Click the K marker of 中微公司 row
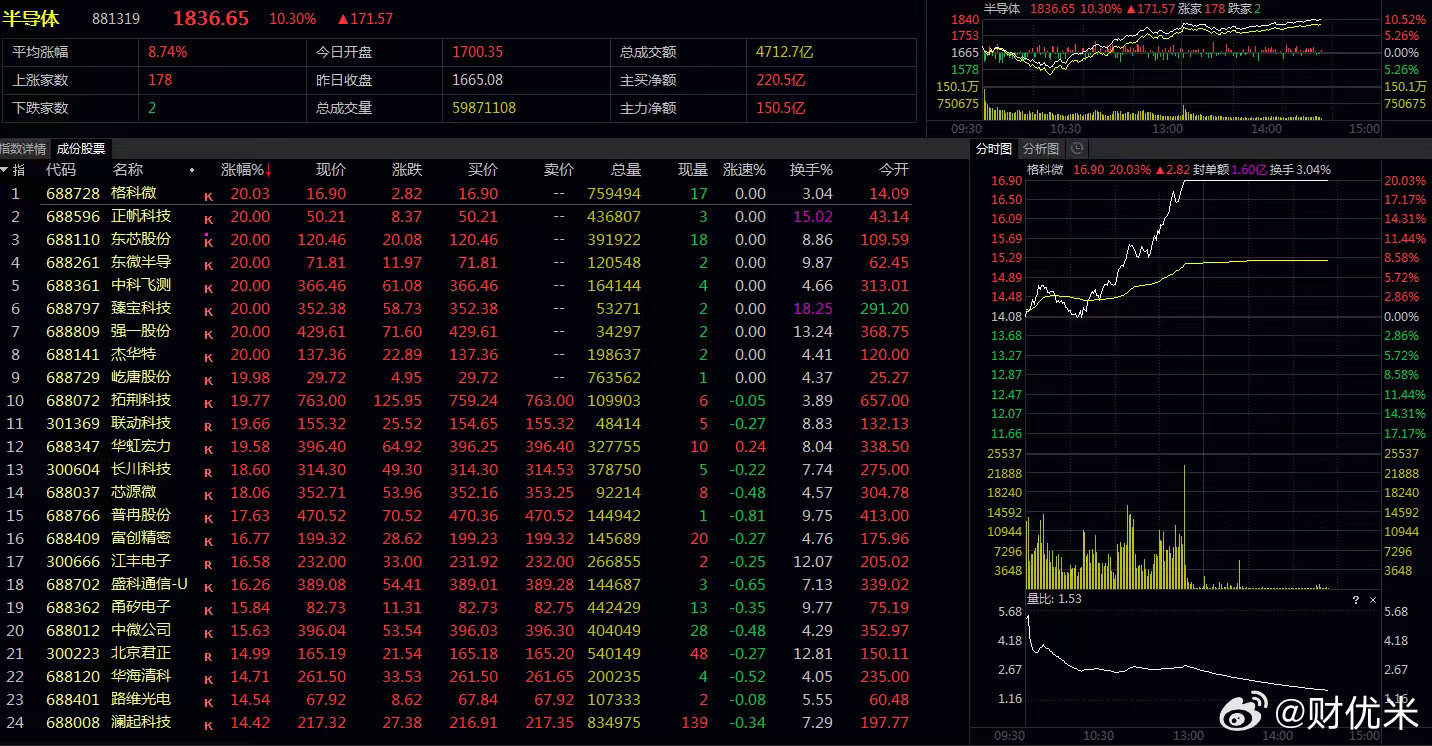1432x746 pixels. coord(209,632)
